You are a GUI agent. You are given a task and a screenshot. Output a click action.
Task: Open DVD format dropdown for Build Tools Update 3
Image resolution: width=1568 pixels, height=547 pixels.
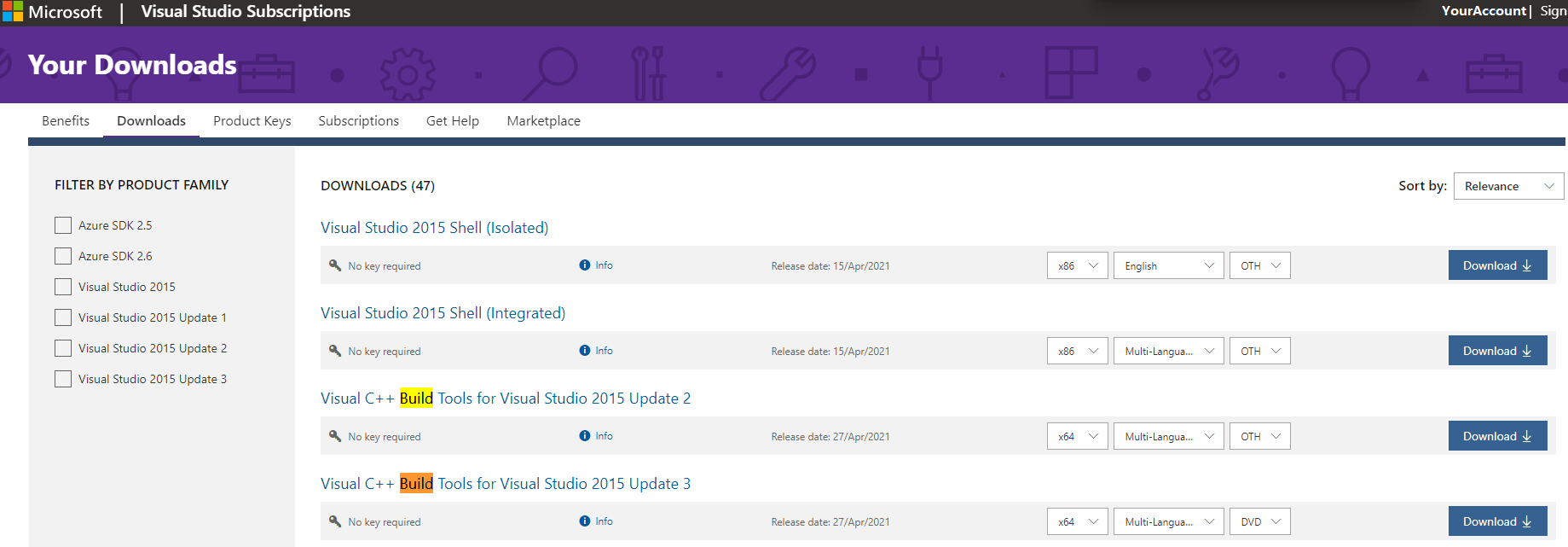click(1260, 521)
